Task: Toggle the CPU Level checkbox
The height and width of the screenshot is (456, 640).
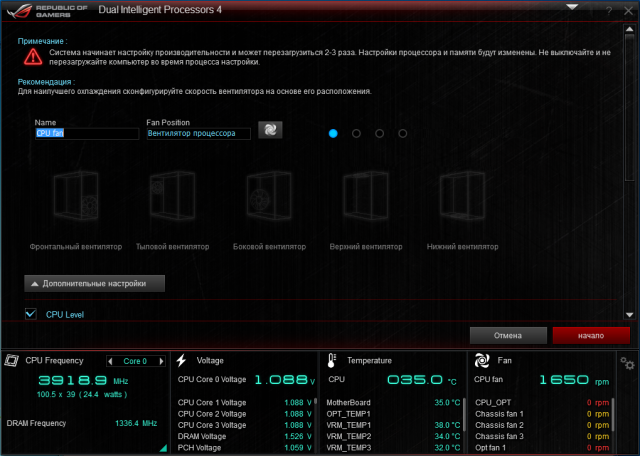Action: click(x=31, y=314)
